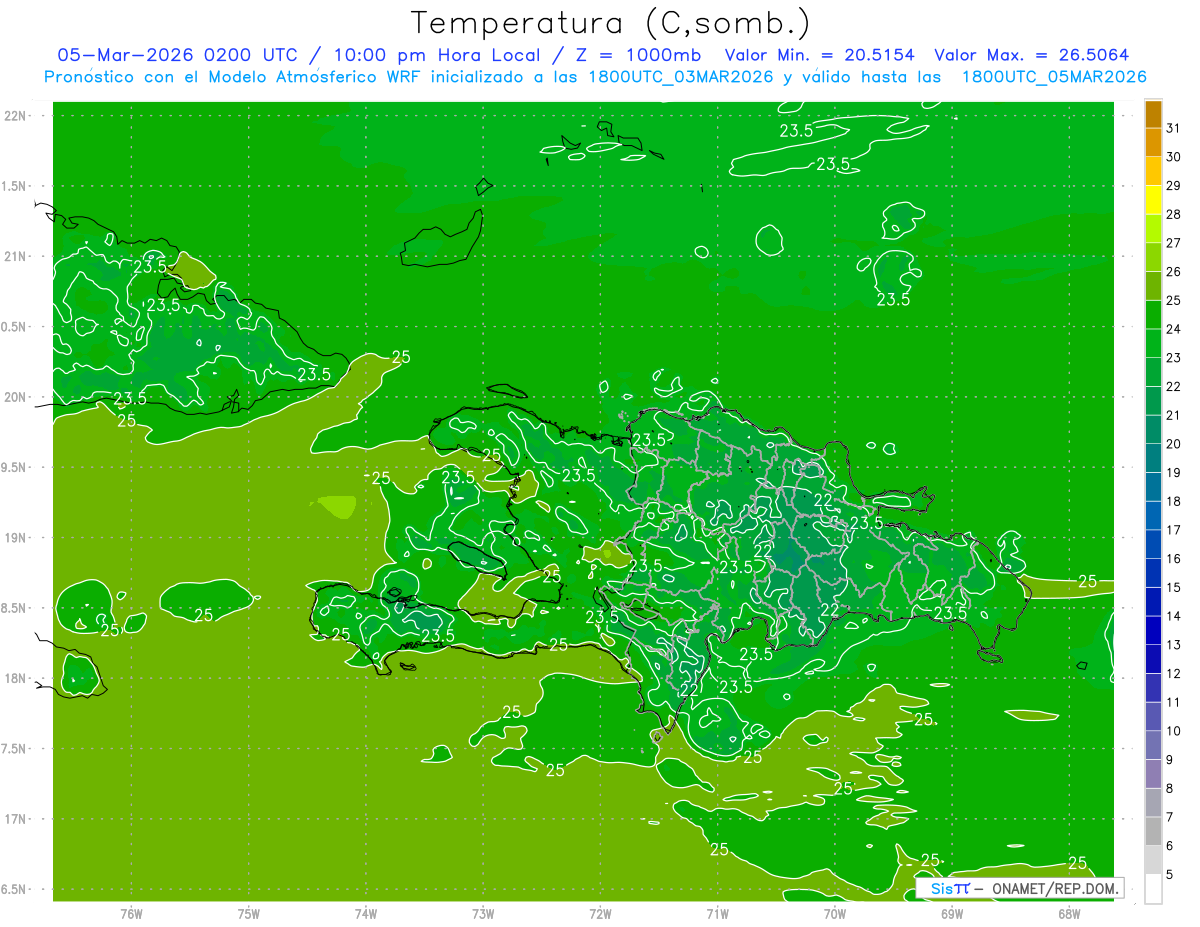1200x927 pixels.
Task: Pick the navy swatch between 13 and 14
Action: click(x=1153, y=630)
